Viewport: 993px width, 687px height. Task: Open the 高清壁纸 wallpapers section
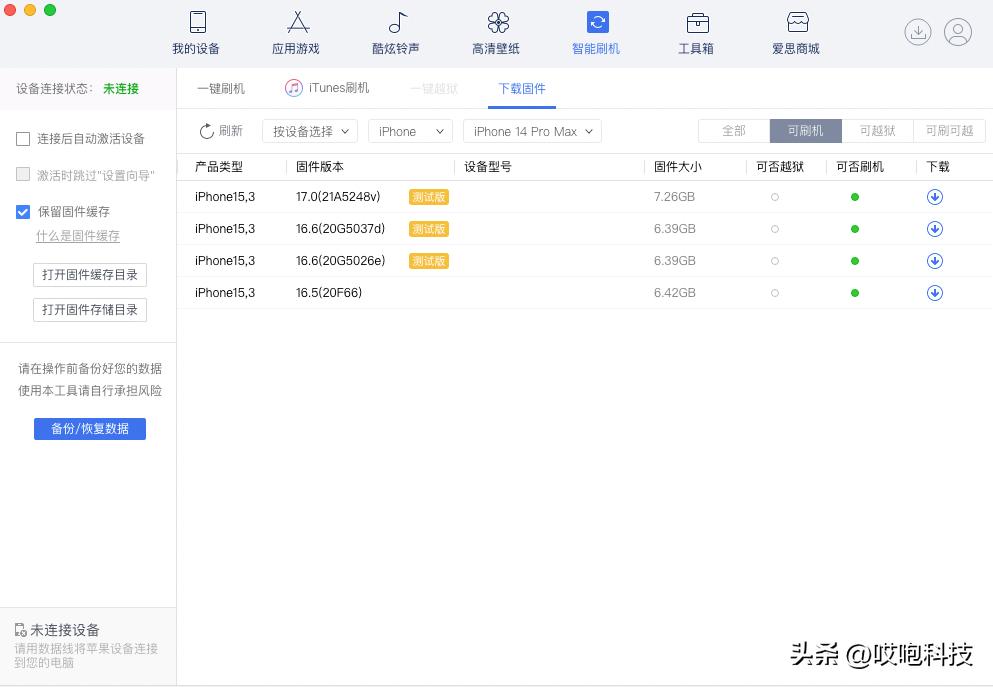point(496,33)
